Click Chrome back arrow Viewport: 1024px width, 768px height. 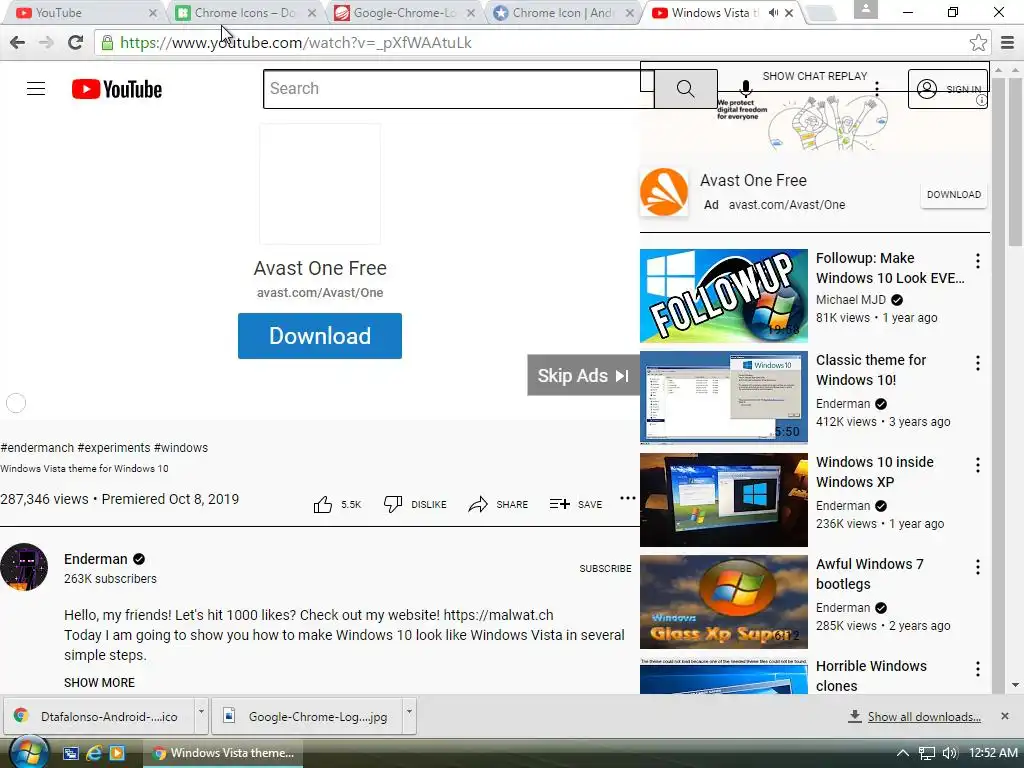[x=18, y=42]
